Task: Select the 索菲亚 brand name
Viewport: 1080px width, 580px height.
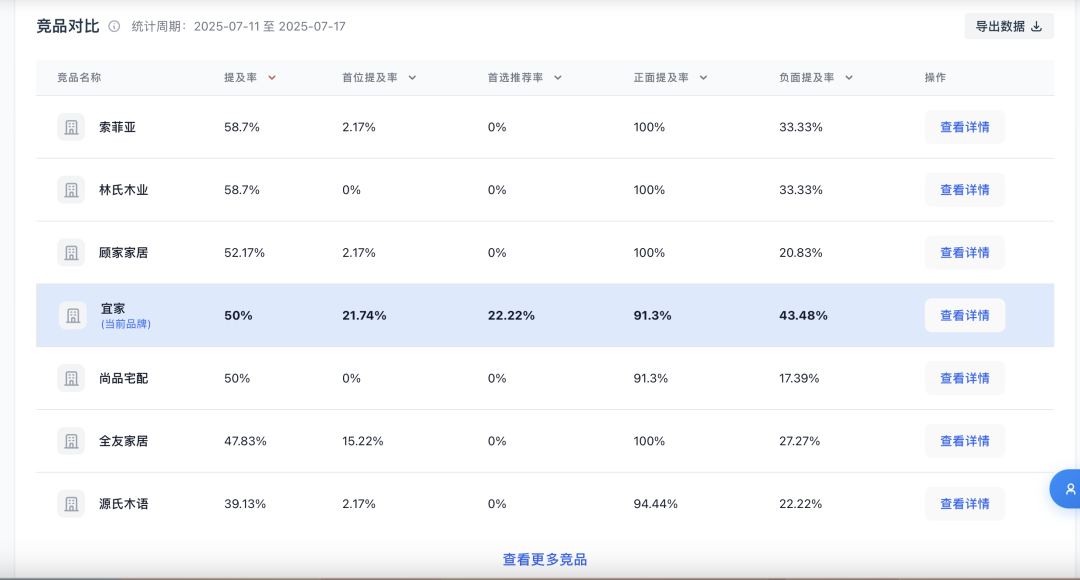Action: point(117,127)
